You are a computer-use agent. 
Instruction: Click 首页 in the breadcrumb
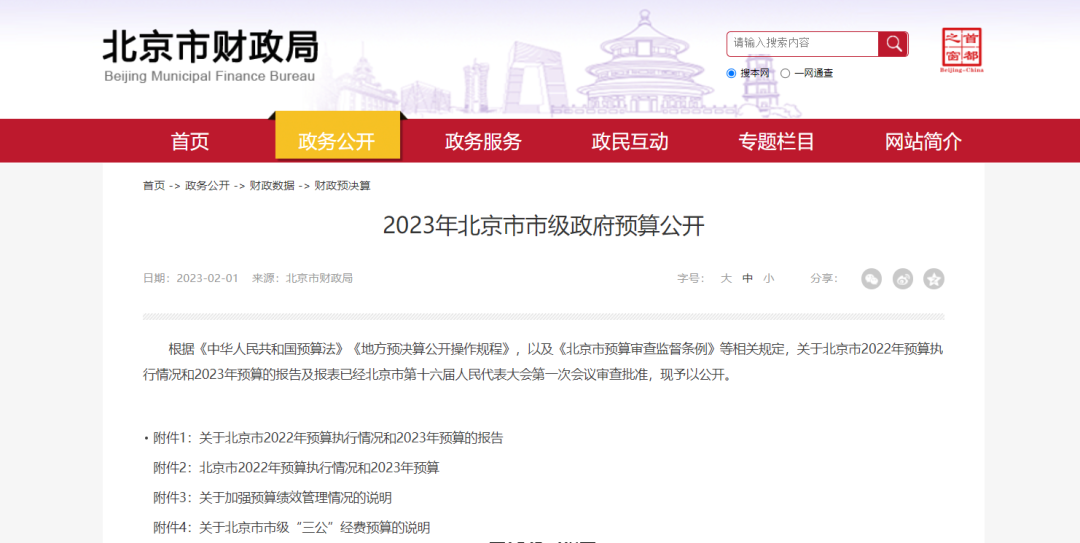154,185
